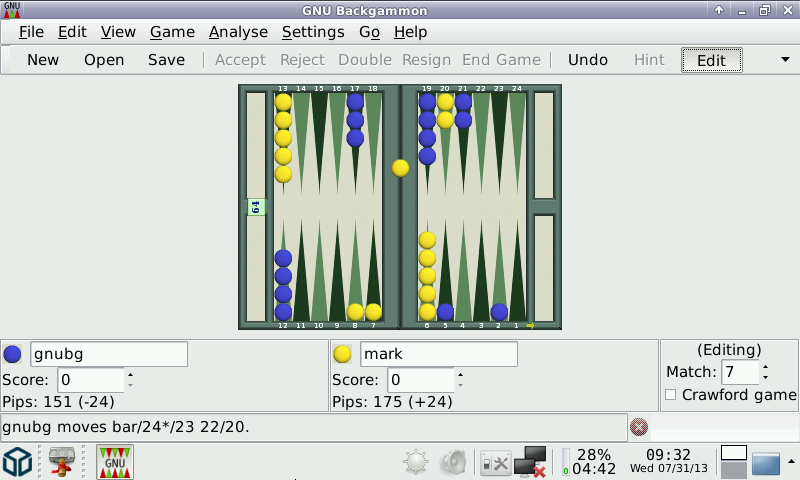Open the speaker volume tray icon
This screenshot has height=480, width=800.
pos(453,462)
